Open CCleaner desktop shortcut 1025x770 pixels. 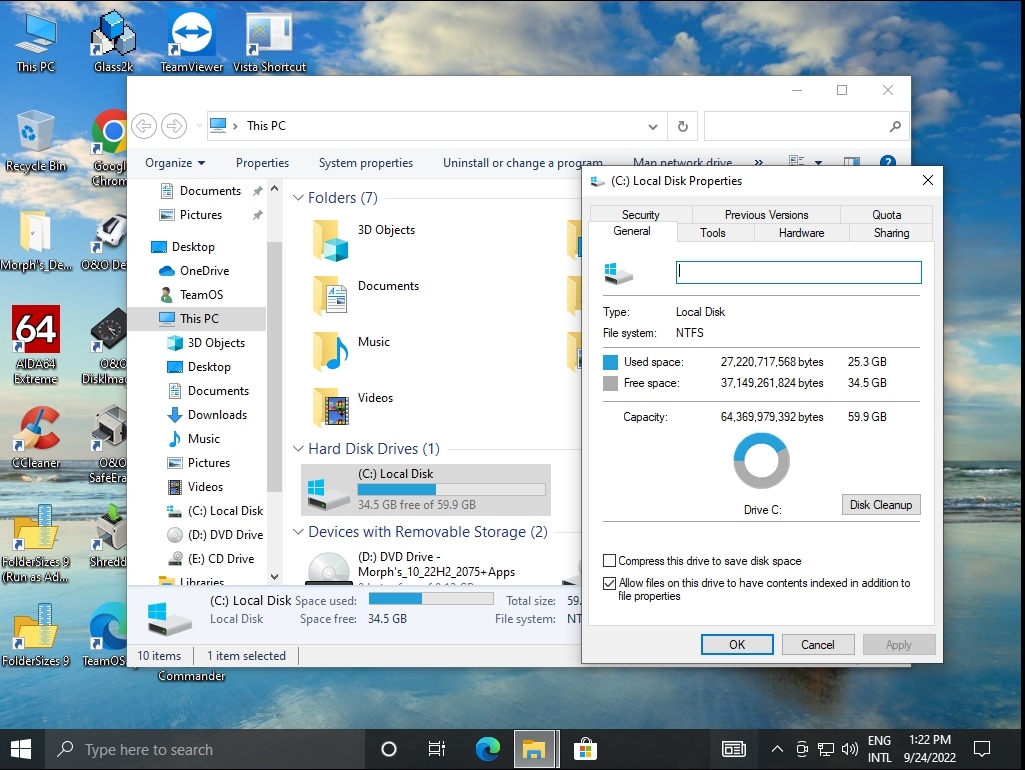point(36,431)
